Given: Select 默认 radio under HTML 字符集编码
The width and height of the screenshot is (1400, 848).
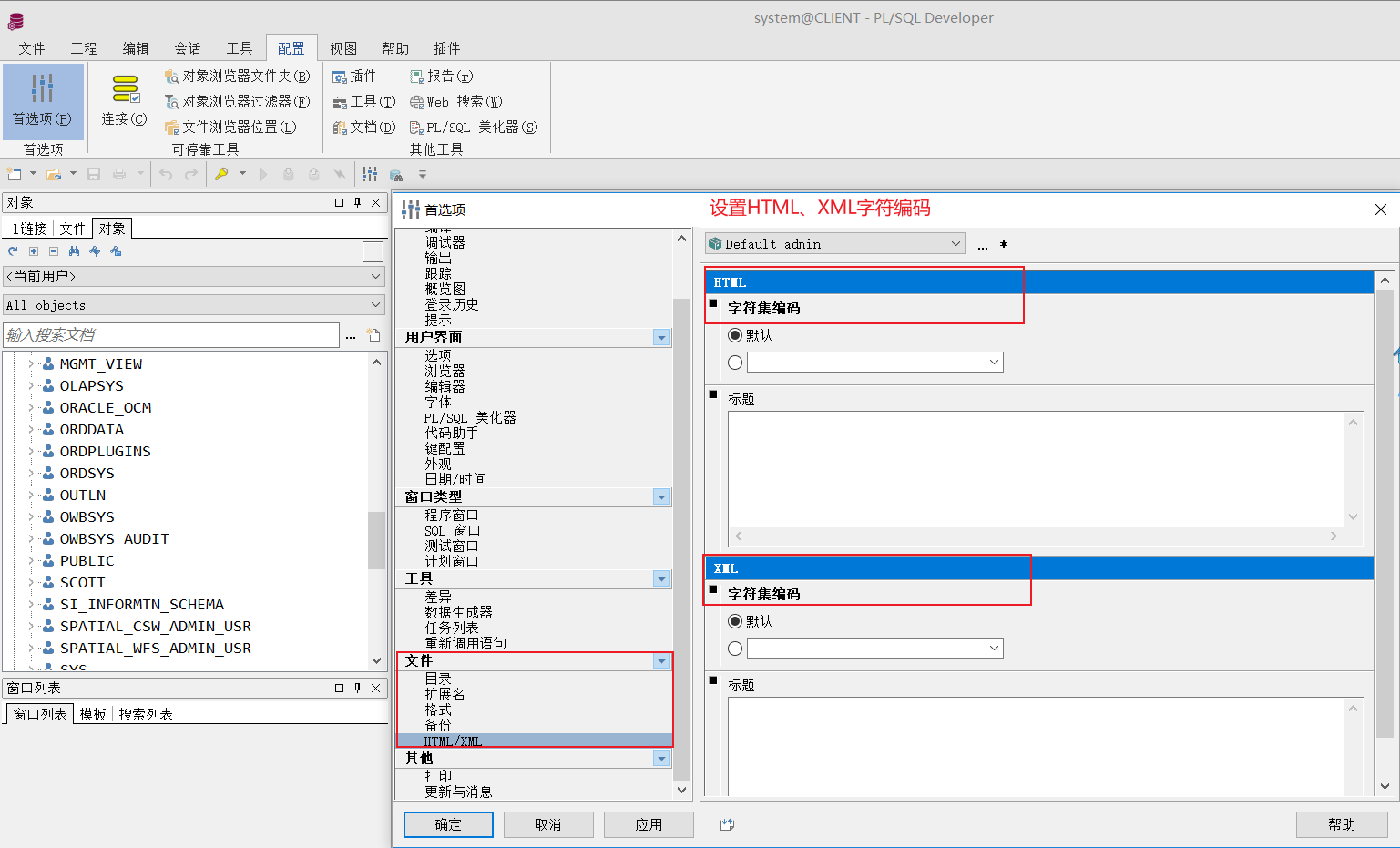Looking at the screenshot, I should (x=735, y=335).
